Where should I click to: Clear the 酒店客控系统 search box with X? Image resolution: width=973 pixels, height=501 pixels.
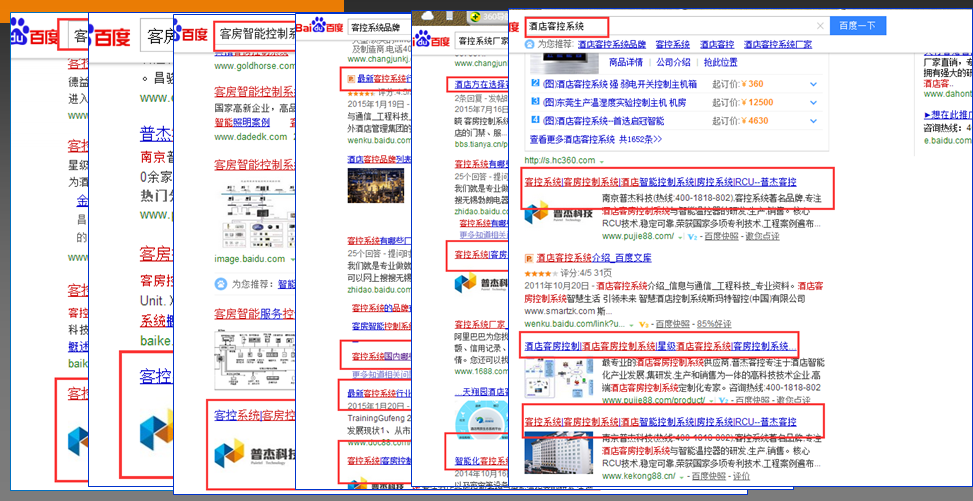(x=820, y=26)
